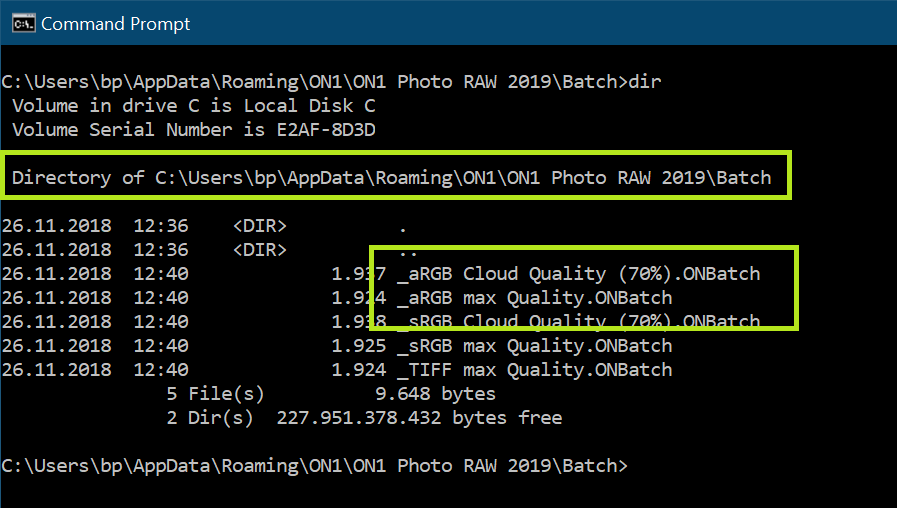Click the _TIFF max Quality.ONBatch file name
The height and width of the screenshot is (508, 897).
click(x=534, y=370)
